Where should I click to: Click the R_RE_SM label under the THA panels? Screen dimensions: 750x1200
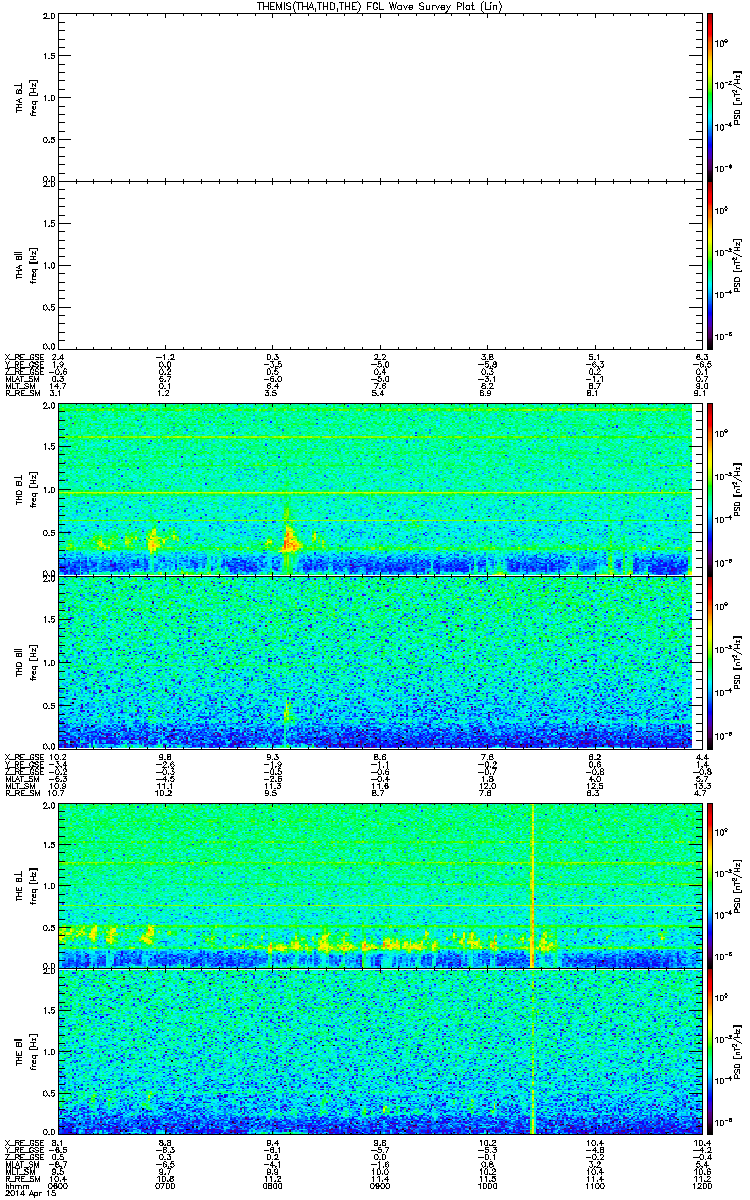coord(22,393)
